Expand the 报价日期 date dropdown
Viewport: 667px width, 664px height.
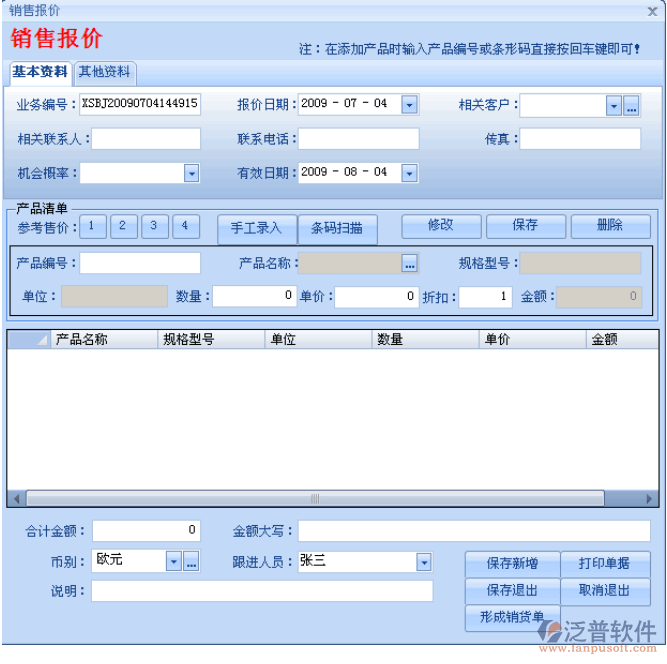(409, 105)
